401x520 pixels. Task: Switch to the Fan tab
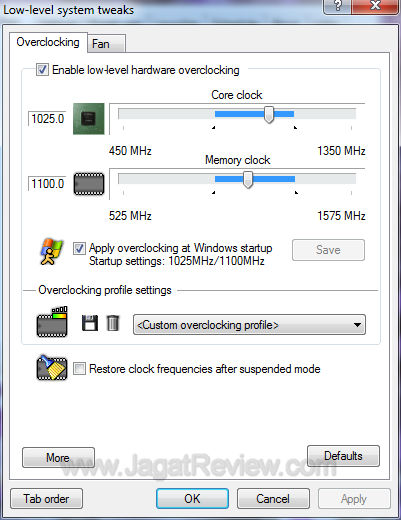point(106,44)
